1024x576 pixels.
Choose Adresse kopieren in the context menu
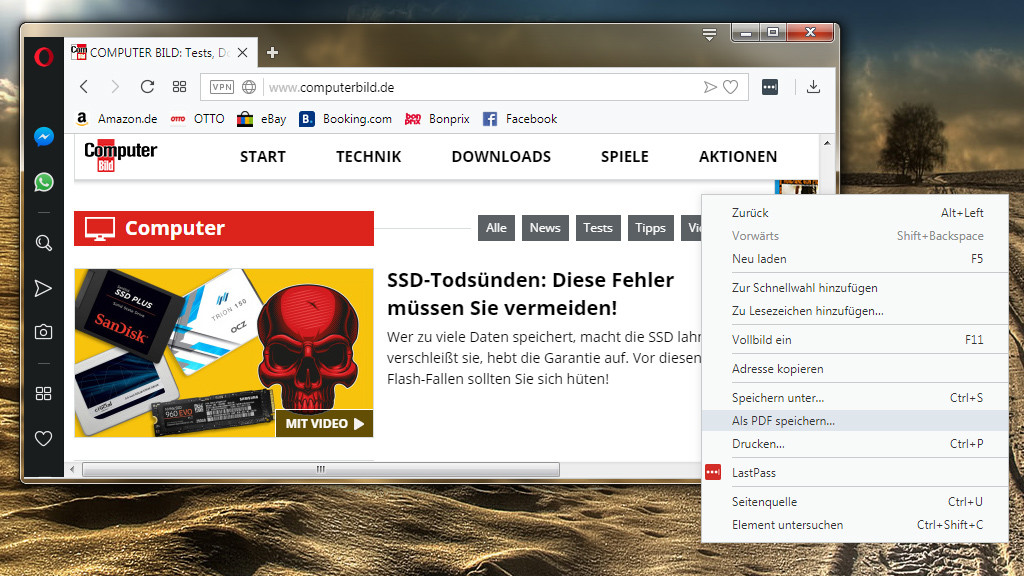[855, 369]
